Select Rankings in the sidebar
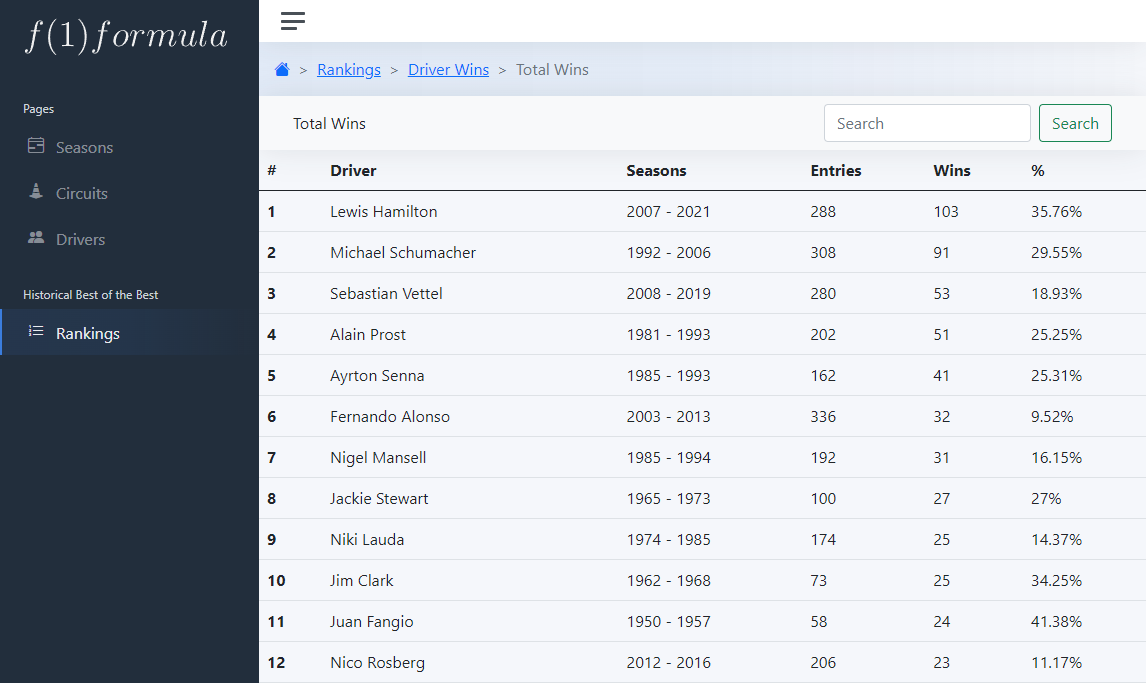This screenshot has width=1146, height=683. coord(87,334)
